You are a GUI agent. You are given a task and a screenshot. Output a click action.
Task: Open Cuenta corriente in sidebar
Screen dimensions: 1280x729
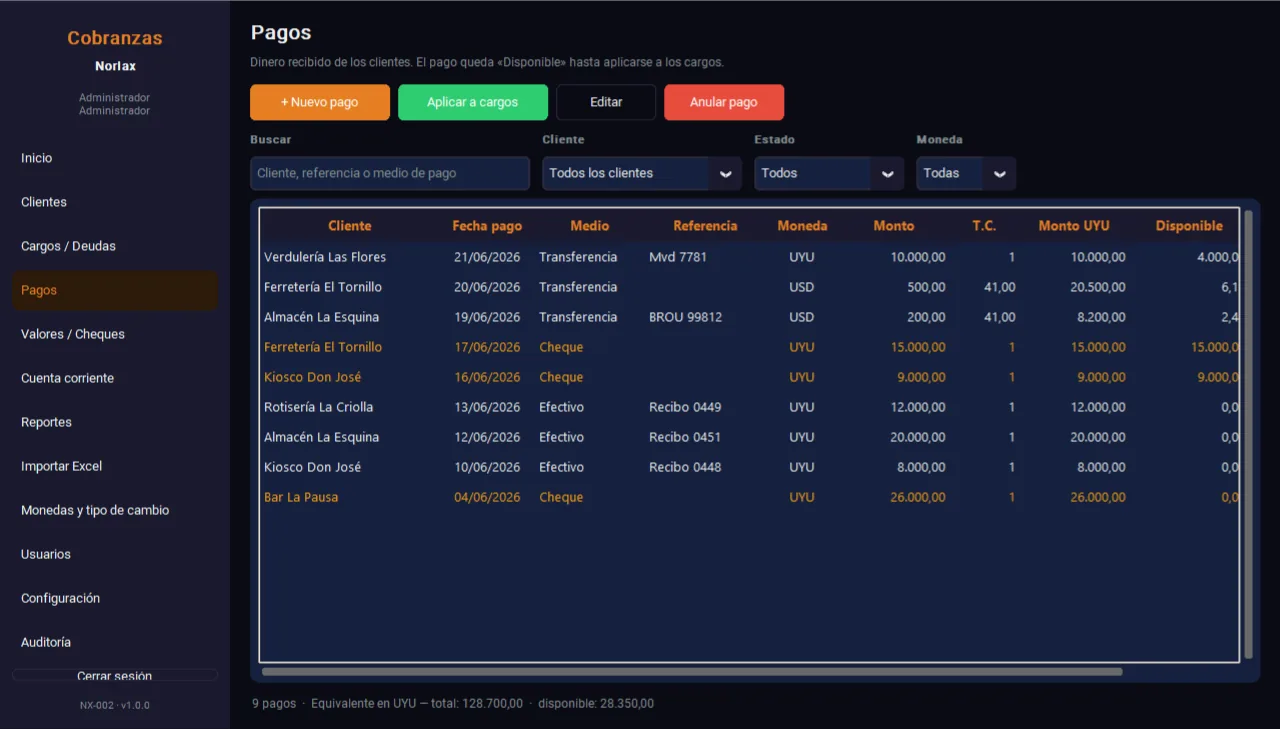[115, 378]
